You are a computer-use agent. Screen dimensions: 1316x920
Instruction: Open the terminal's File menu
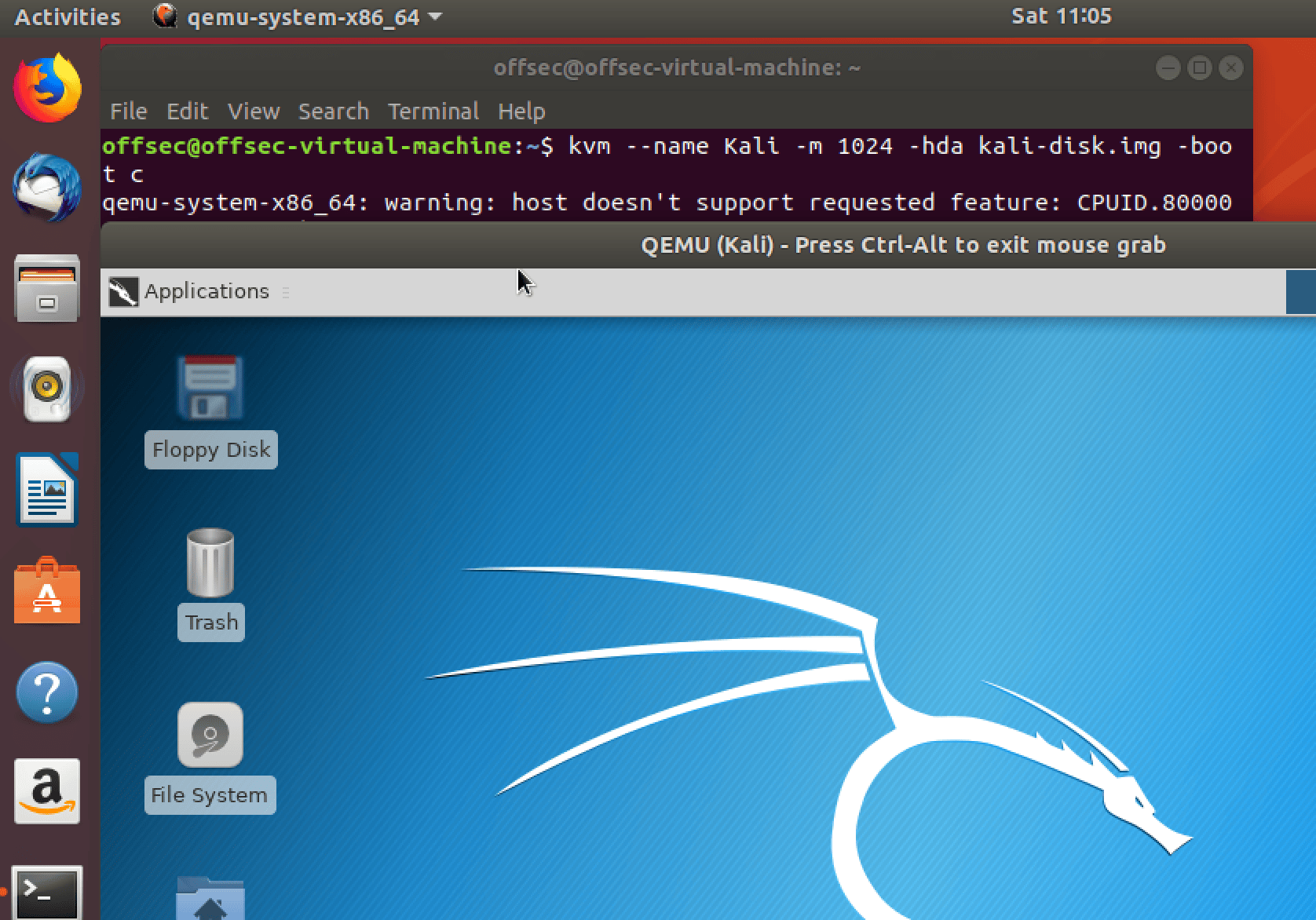128,111
